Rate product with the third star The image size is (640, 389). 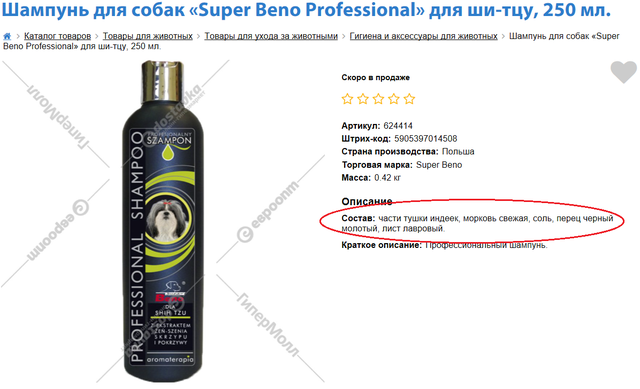pyautogui.click(x=378, y=99)
